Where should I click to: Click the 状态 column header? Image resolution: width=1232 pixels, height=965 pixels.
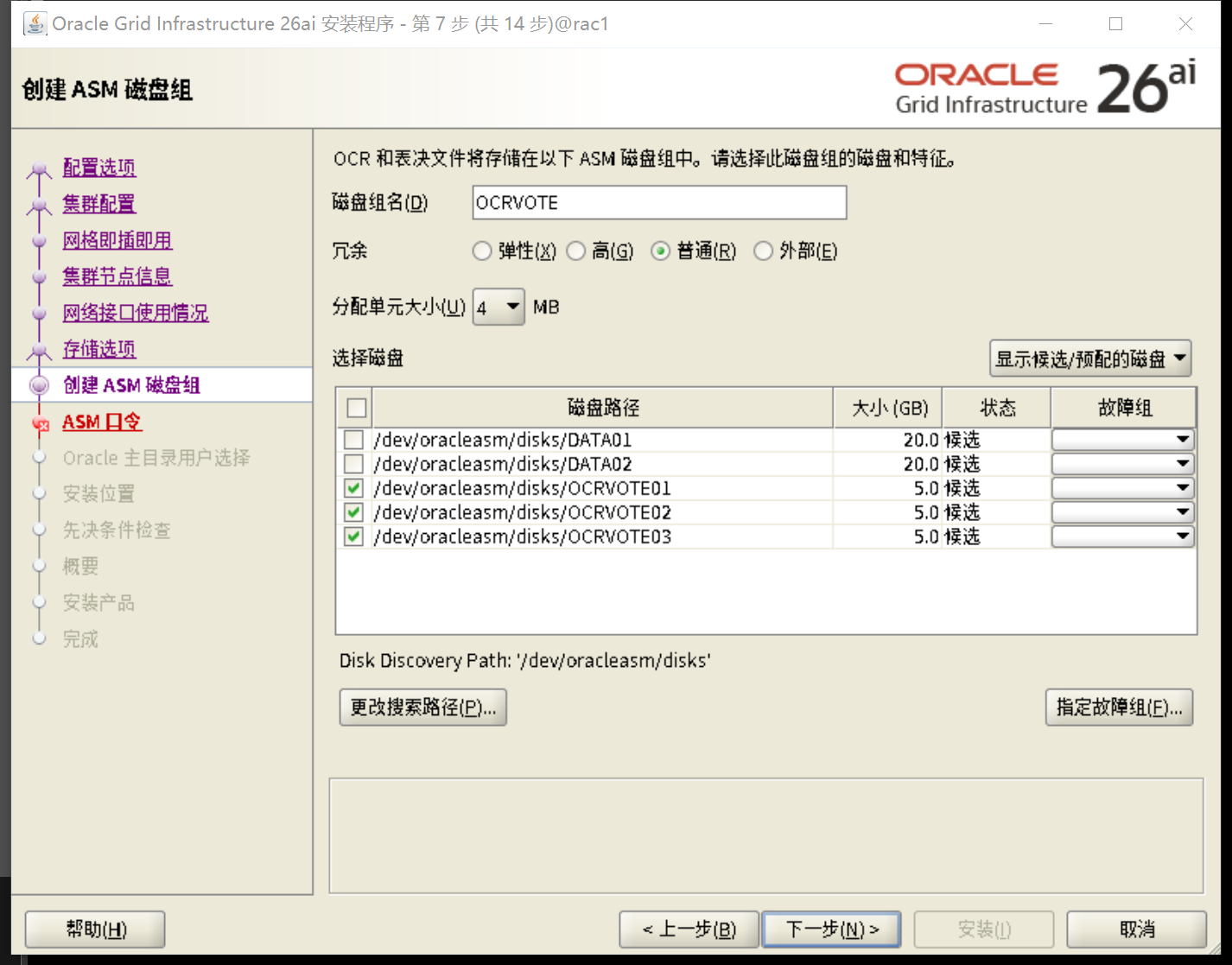(x=997, y=408)
